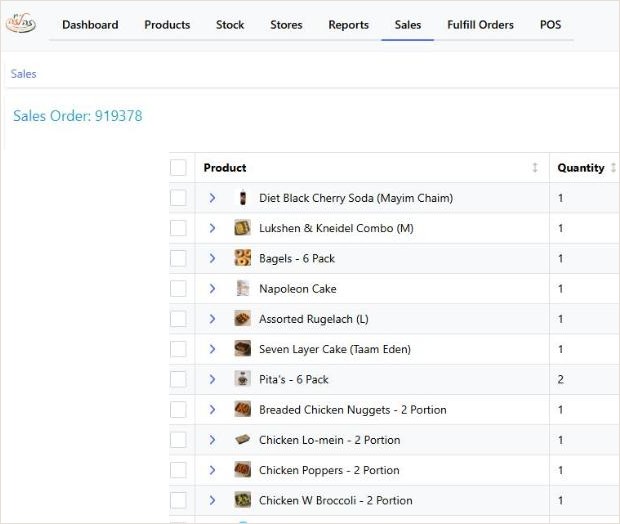This screenshot has width=620, height=524.
Task: Click 'Chicken Lo-mein - 2 Portion' text
Action: click(330, 440)
